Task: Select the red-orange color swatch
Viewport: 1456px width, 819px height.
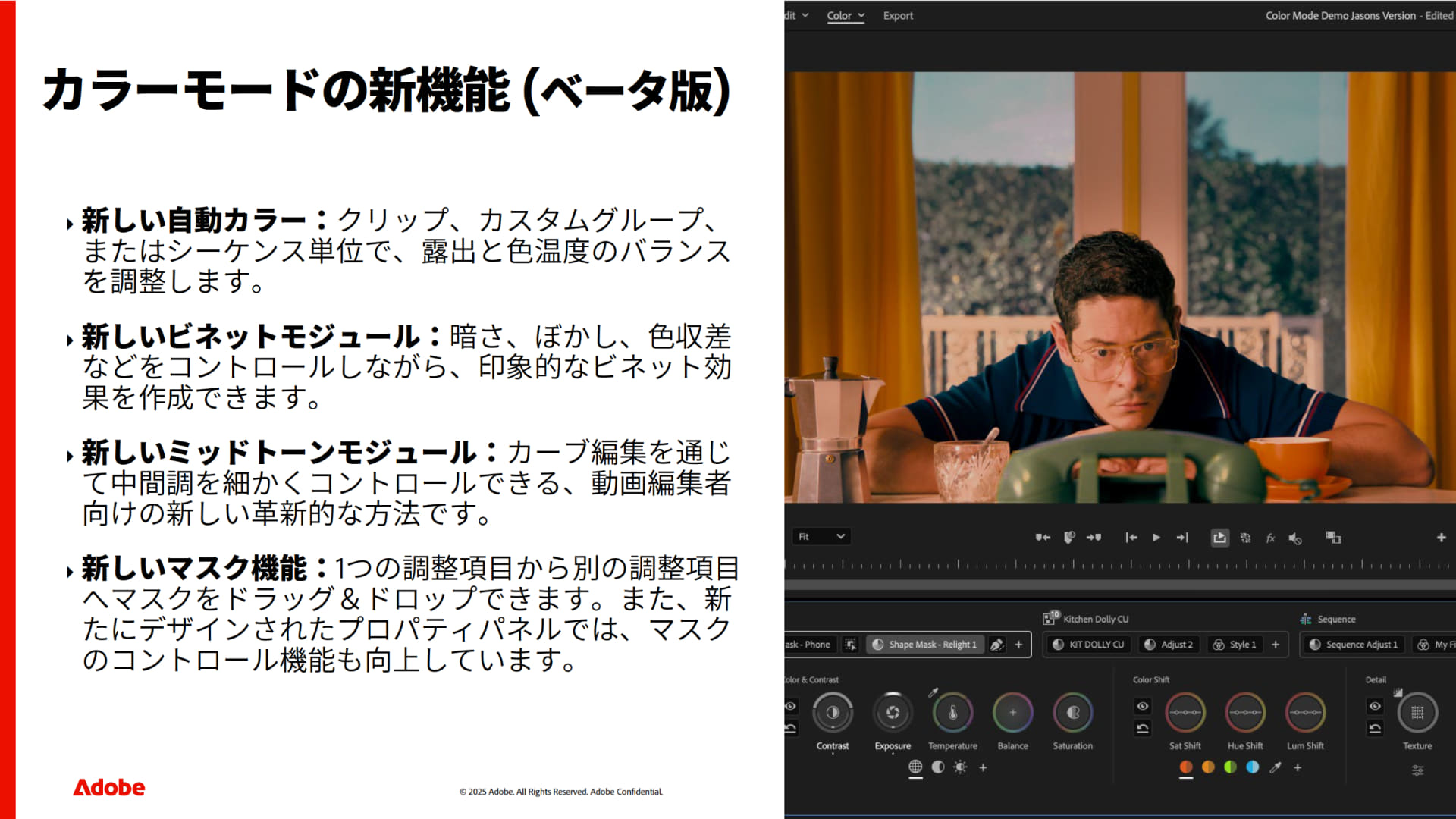Action: tap(1186, 767)
